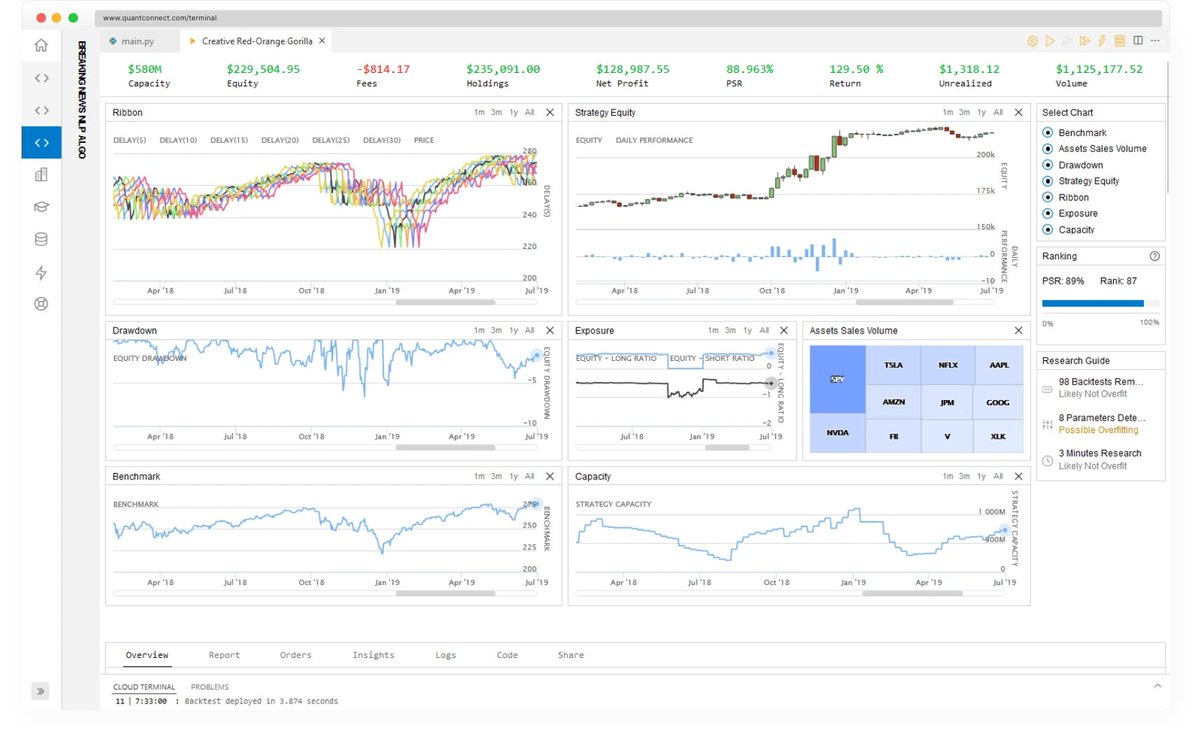Viewport: 1200px width, 740px height.
Task: Open the PROBLEMS view in the bottom panel
Action: (x=209, y=687)
